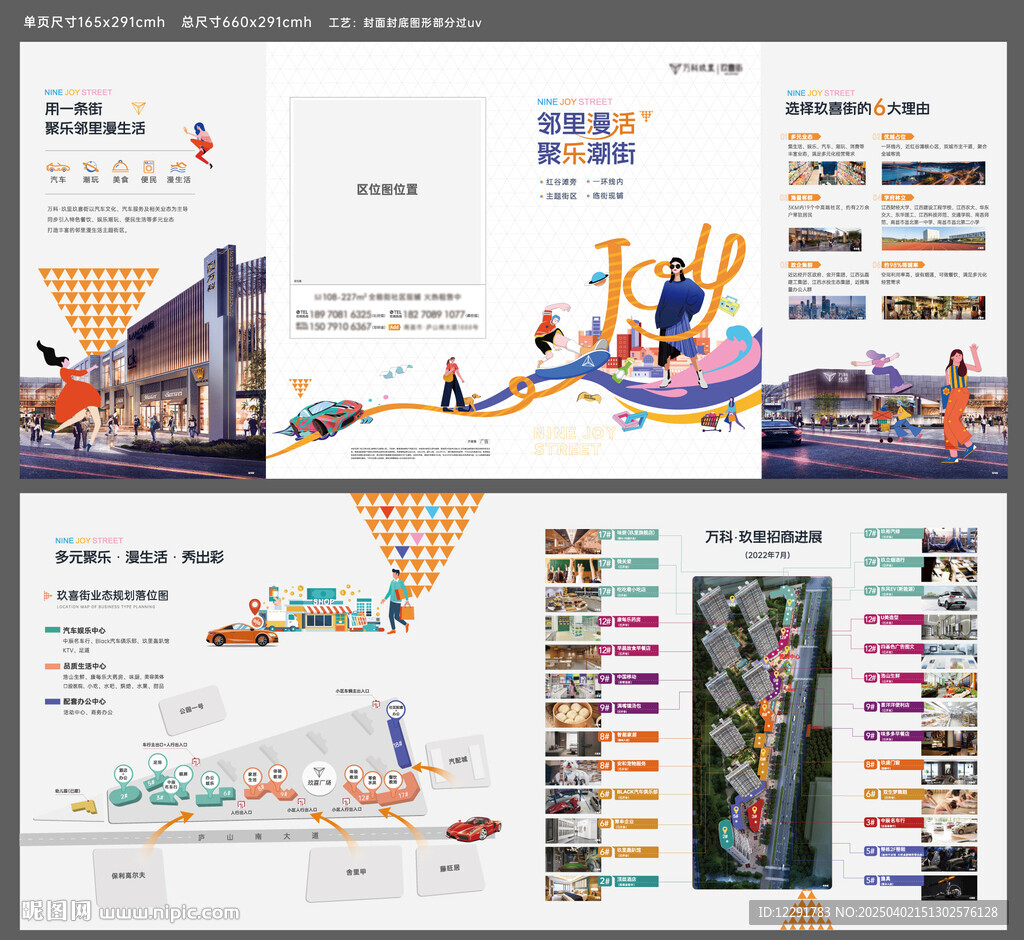
Task: Click the 汽车娱乐中心 legend label
Action: (x=84, y=630)
